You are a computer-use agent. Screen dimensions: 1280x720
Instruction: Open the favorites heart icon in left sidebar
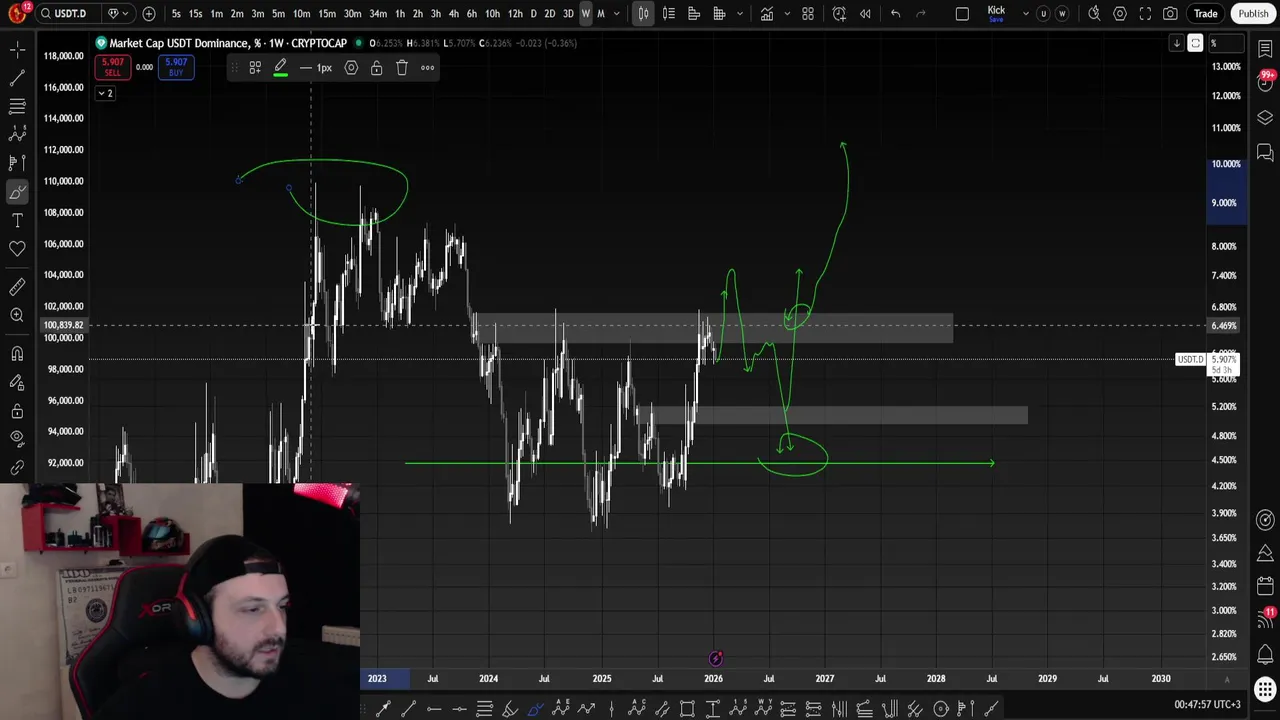point(17,249)
